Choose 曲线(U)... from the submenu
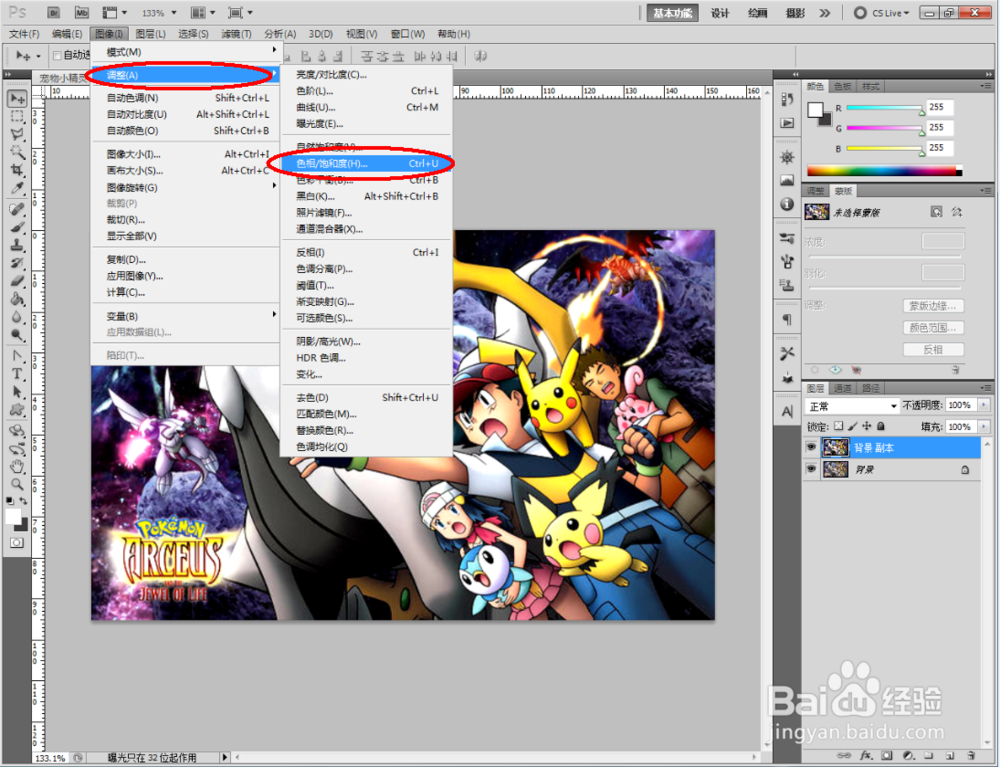 [x=367, y=107]
